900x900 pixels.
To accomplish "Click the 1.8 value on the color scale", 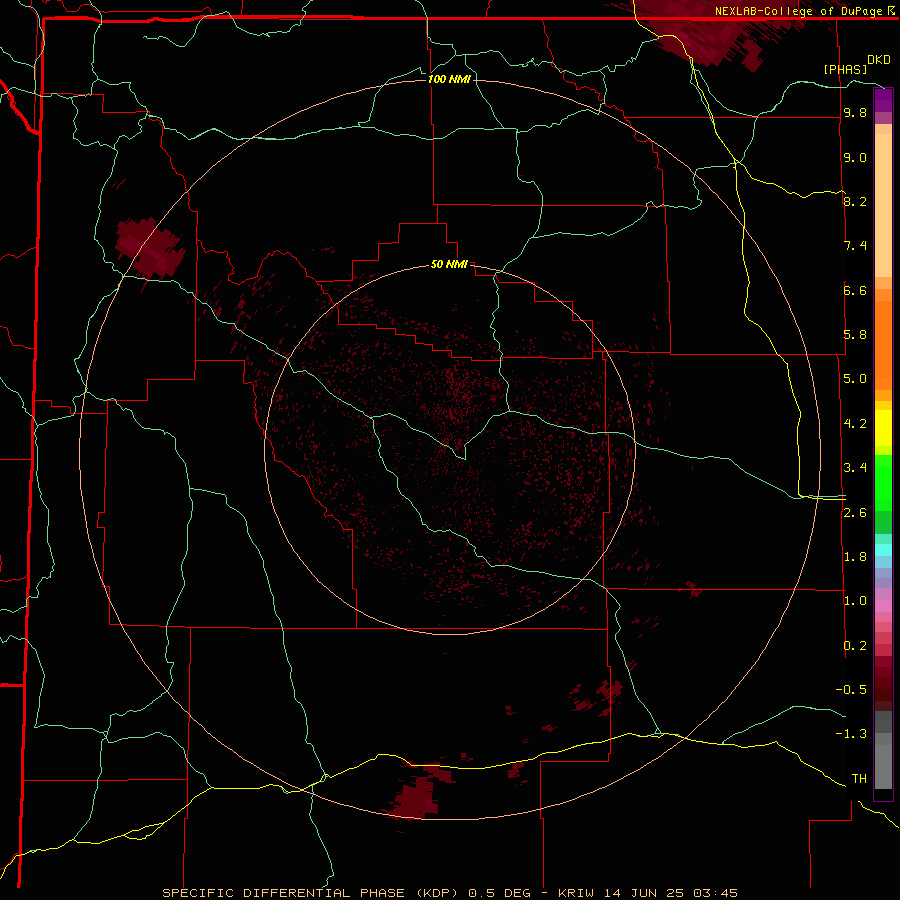I will [855, 557].
